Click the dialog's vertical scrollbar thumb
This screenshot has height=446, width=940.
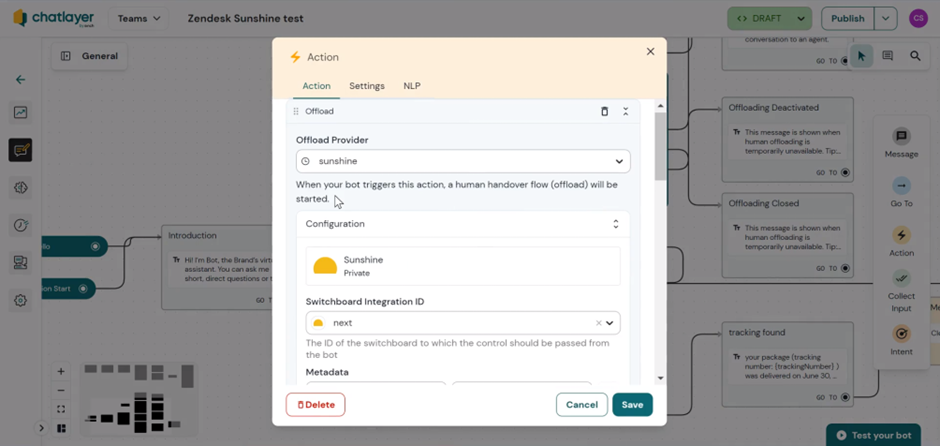pos(660,146)
